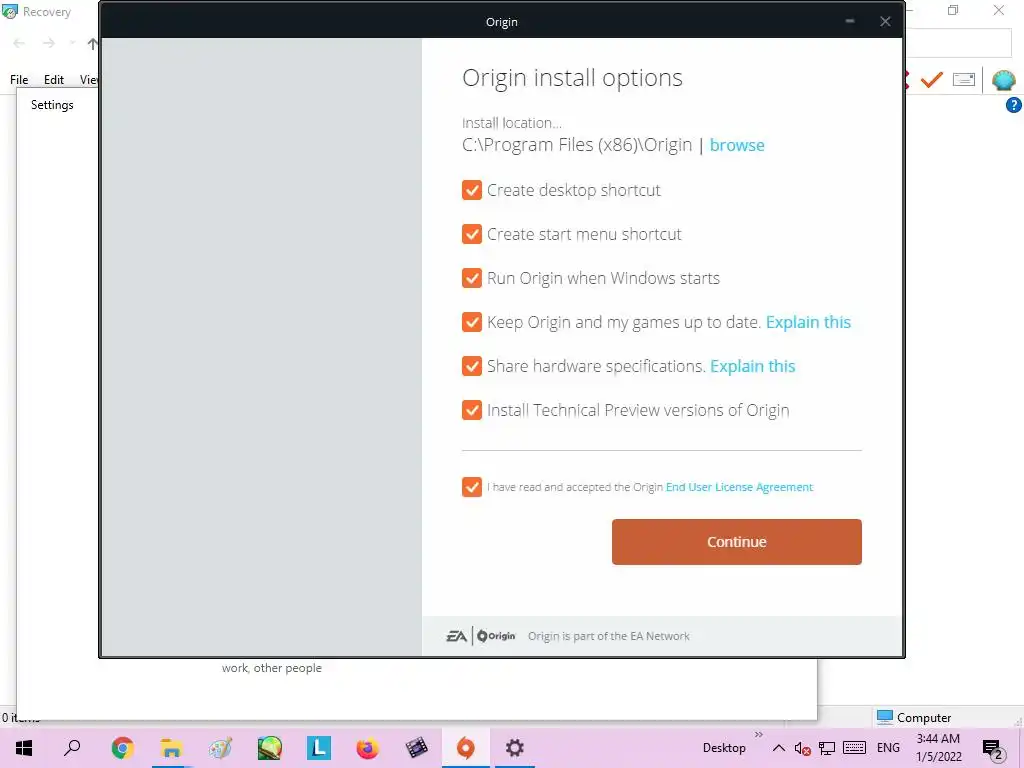Viewport: 1024px width, 768px height.
Task: Open taskbar search magnifier
Action: (x=72, y=748)
